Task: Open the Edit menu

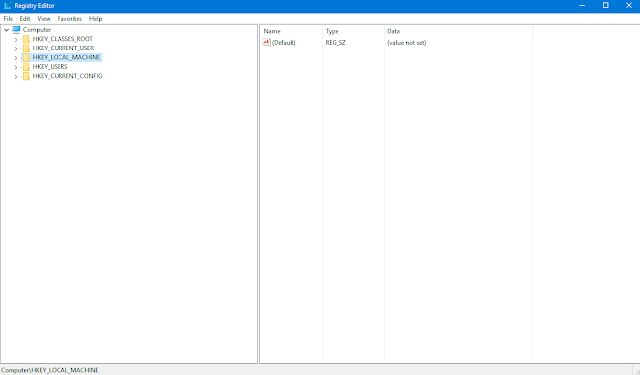Action: click(25, 19)
